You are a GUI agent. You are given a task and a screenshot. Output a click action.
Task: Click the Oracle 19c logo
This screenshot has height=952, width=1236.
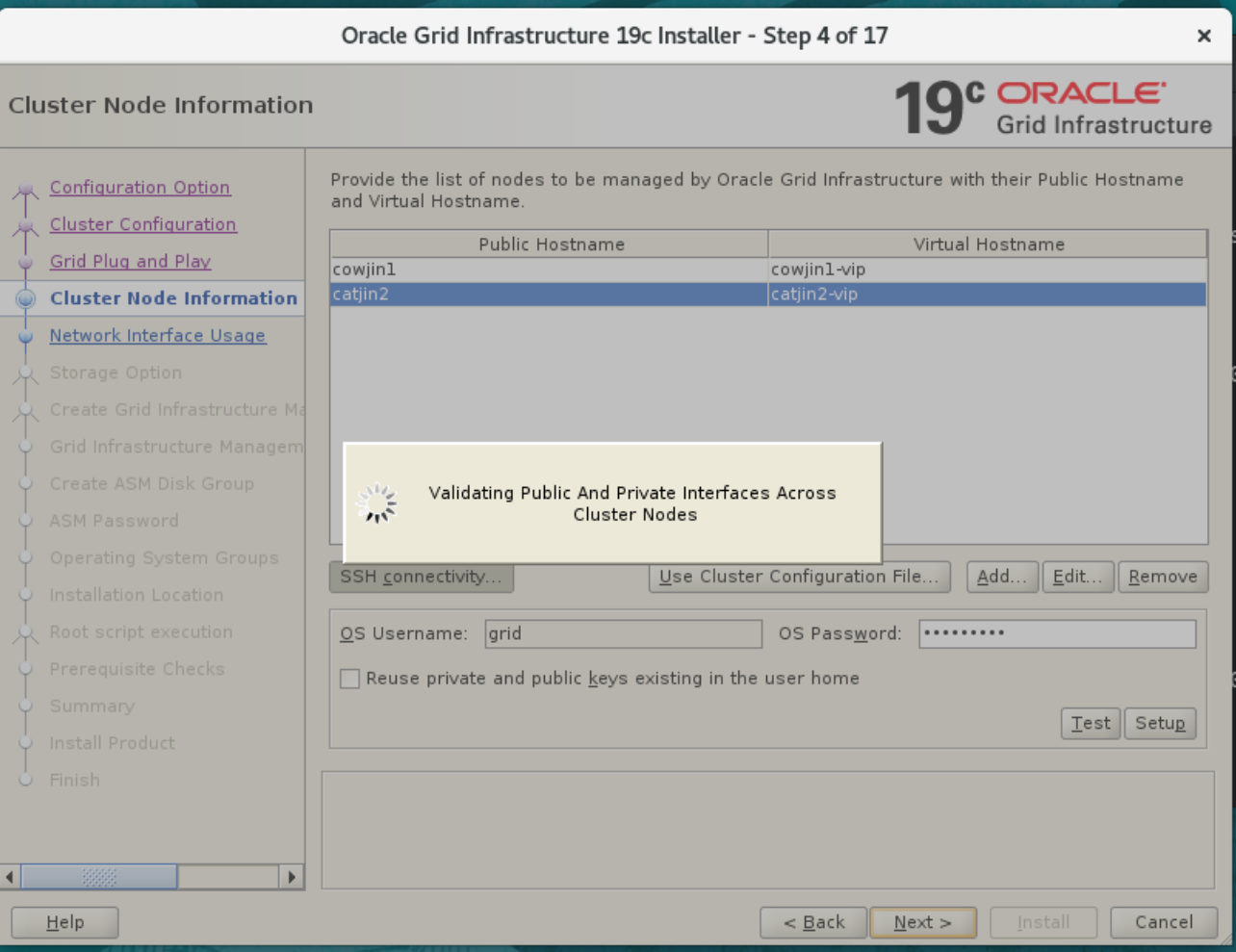click(1052, 107)
